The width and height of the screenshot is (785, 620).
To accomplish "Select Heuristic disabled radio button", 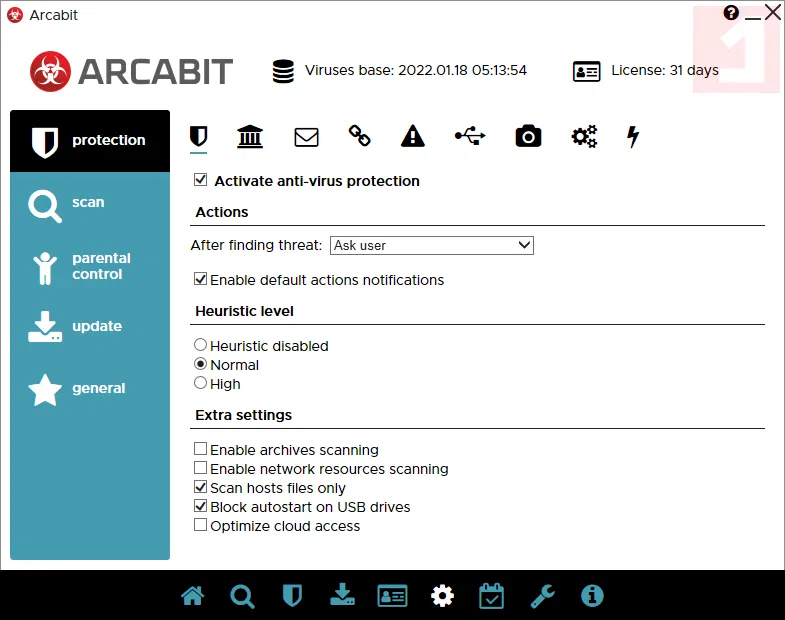I will tap(200, 345).
